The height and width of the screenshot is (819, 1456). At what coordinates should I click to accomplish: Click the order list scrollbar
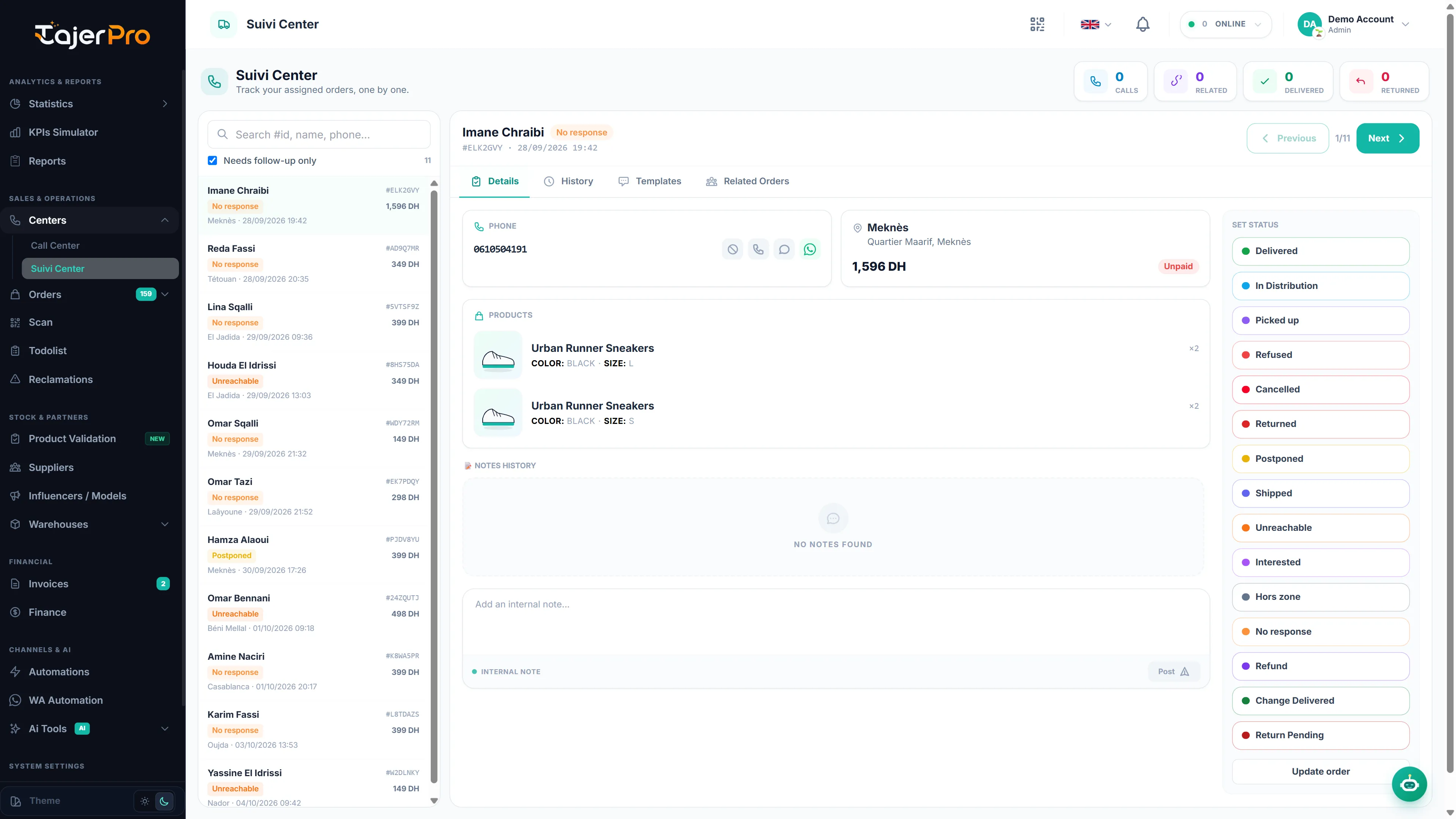tap(434, 486)
